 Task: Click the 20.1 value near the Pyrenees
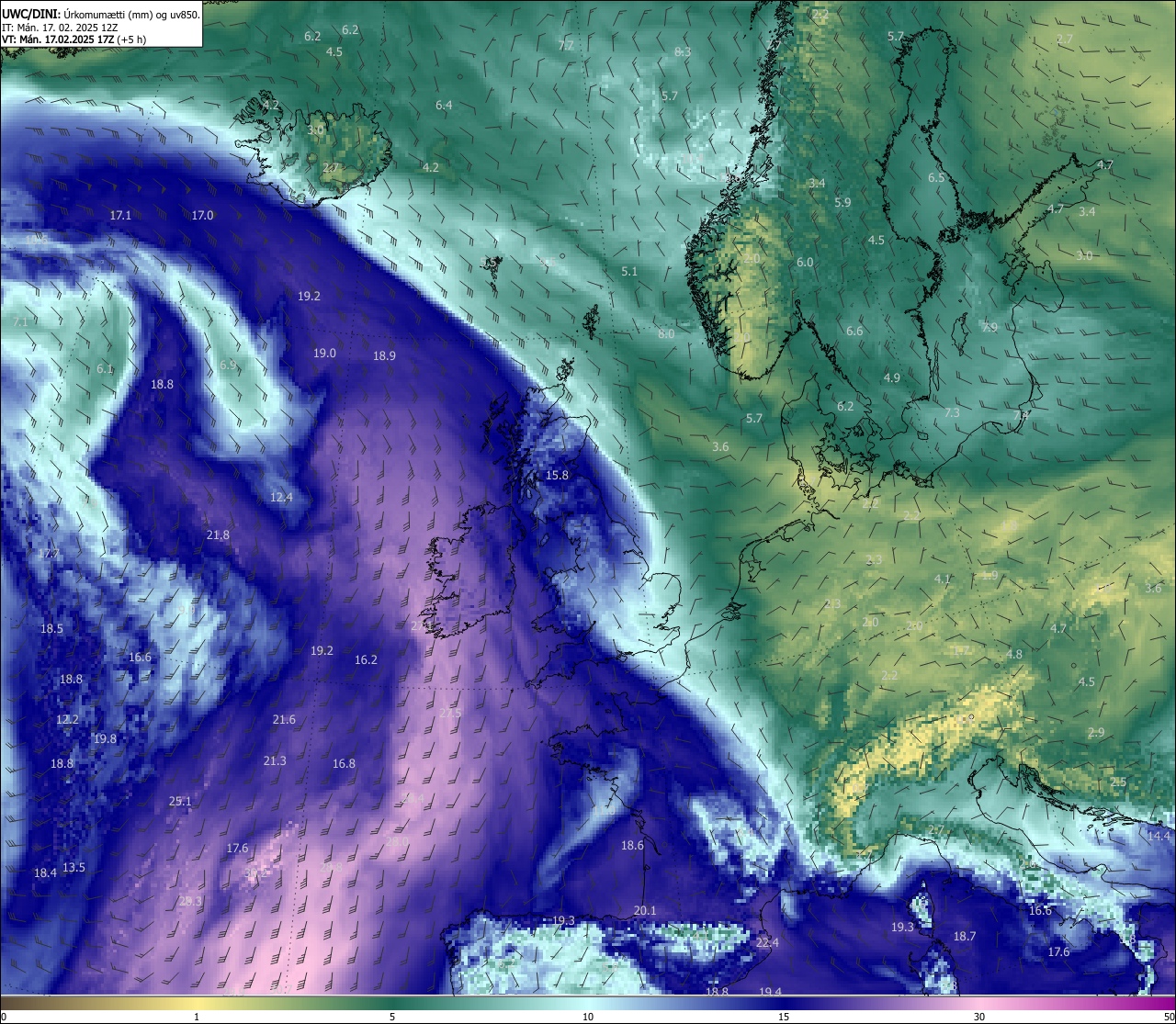point(645,910)
